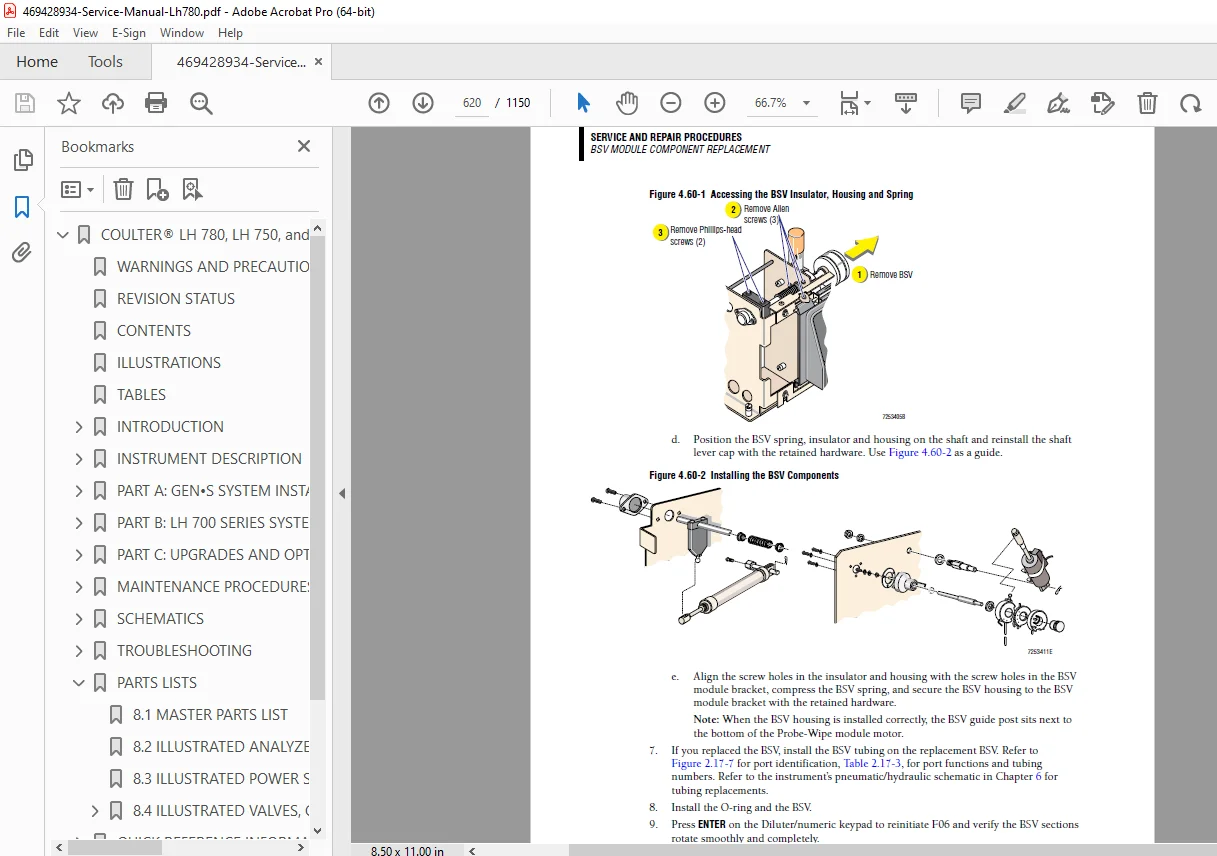Expand 8.4 ILLUSTRATED VALVES bookmark
Image resolution: width=1217 pixels, height=856 pixels.
(x=95, y=811)
